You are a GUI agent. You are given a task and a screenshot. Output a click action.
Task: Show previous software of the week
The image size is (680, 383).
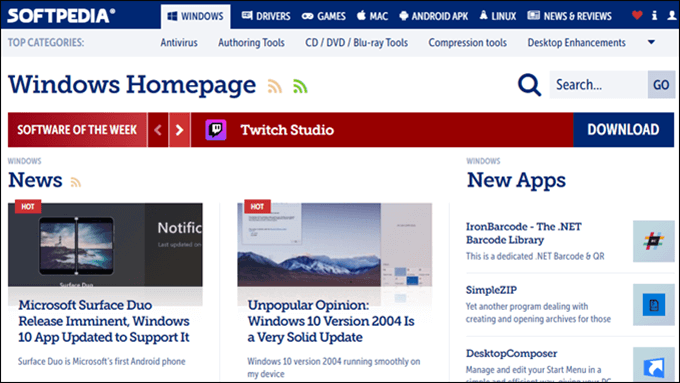tap(158, 130)
